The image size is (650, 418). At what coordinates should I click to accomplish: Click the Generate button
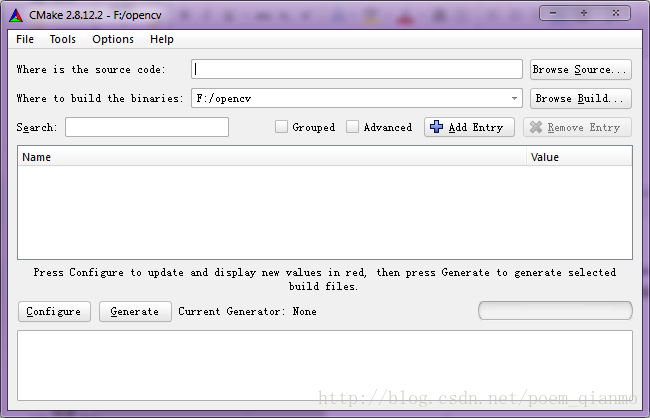coord(135,311)
